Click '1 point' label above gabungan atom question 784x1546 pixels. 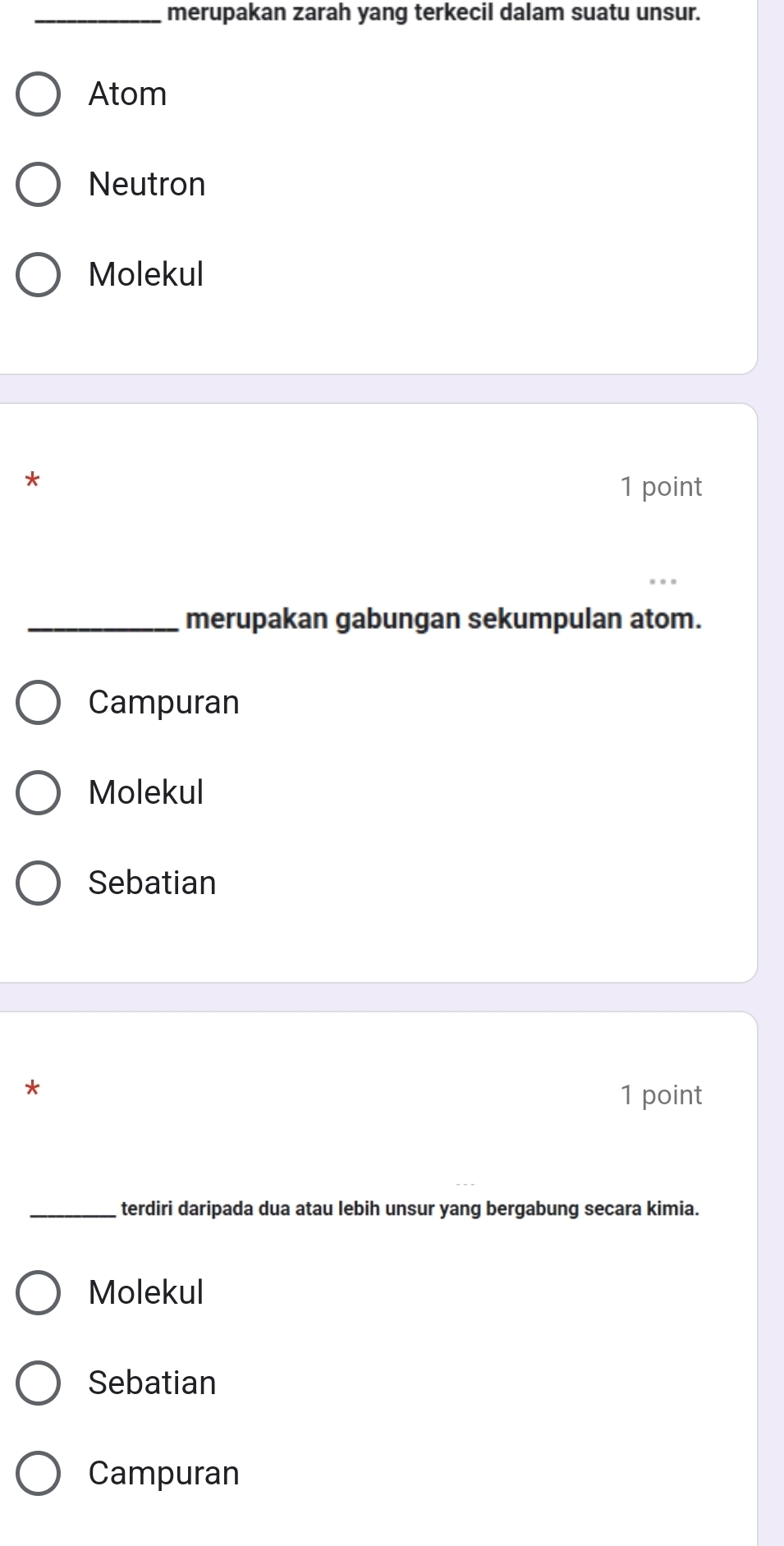(661, 487)
